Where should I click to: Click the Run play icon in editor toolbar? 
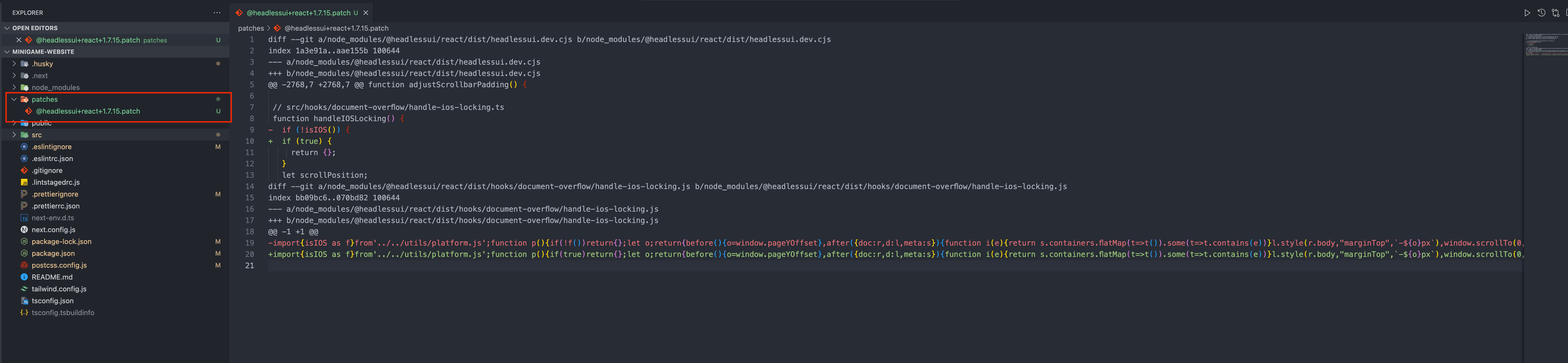1527,13
